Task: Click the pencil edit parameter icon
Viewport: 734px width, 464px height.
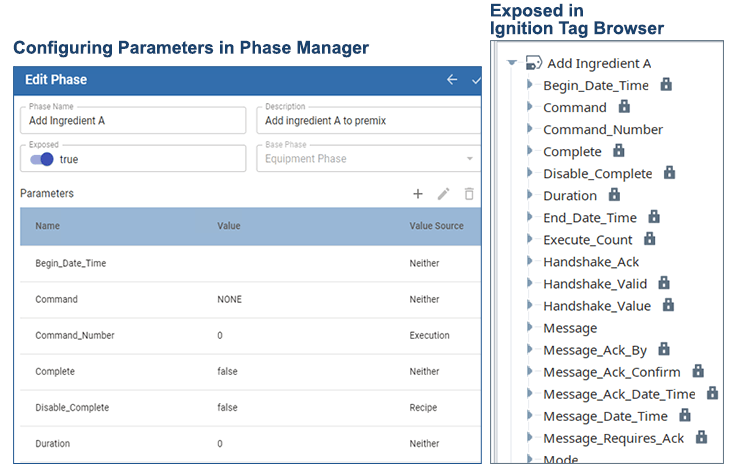Action: tap(444, 194)
